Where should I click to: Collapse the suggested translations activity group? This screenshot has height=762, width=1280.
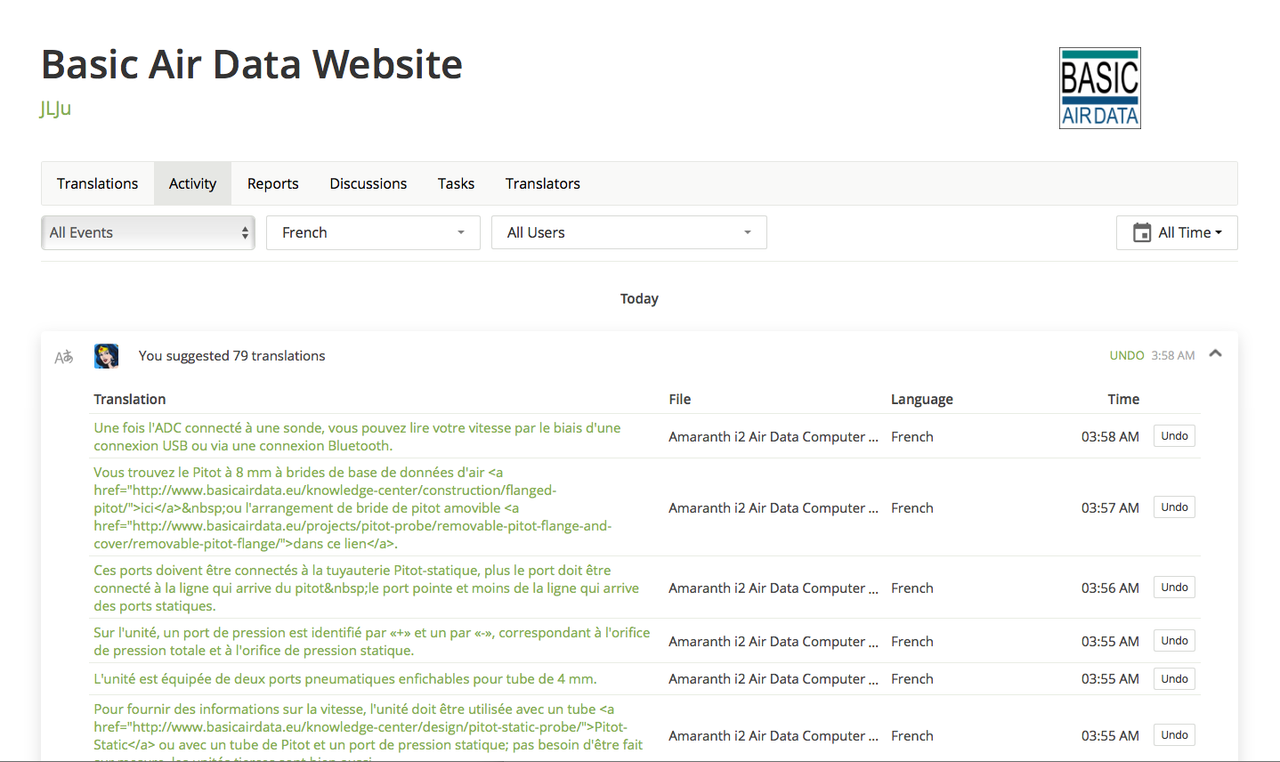point(1215,353)
